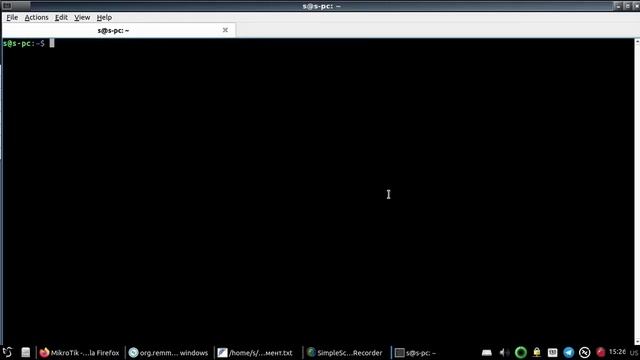Open the application launcher menu icon
Image resolution: width=640 pixels, height=360 pixels.
(7, 352)
